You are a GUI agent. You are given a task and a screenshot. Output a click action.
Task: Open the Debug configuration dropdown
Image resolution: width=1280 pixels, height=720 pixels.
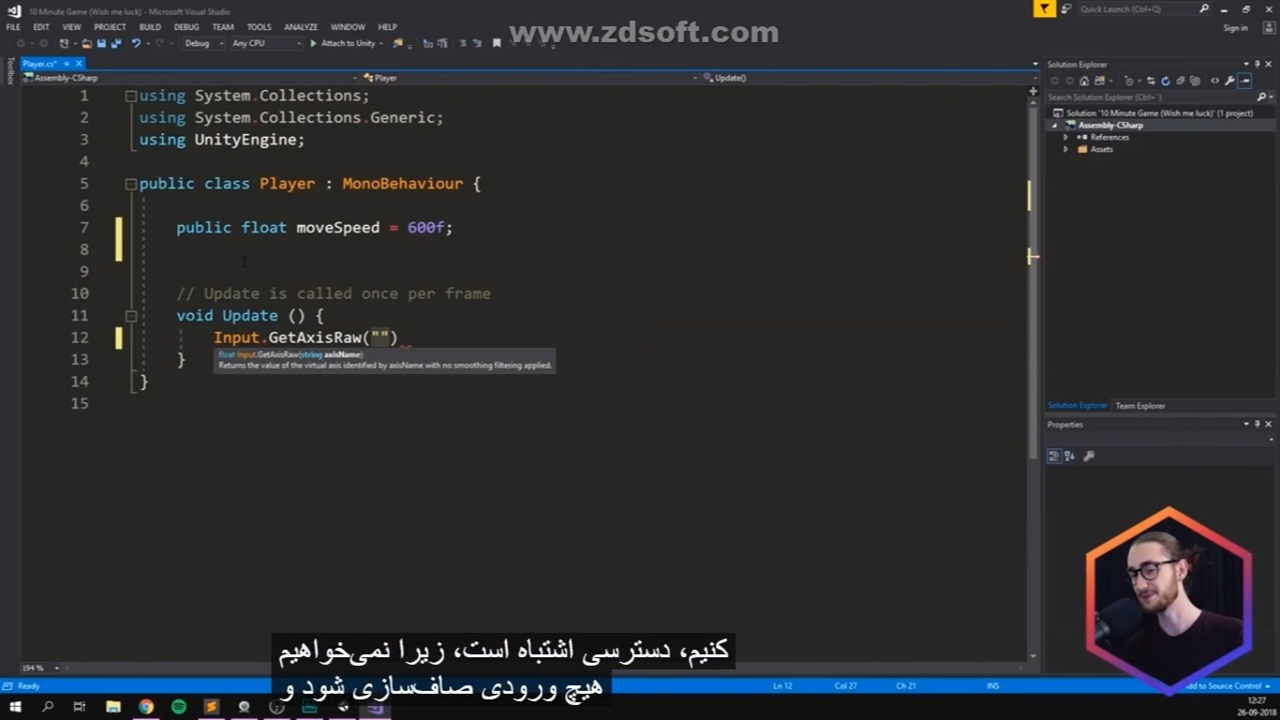[x=200, y=44]
